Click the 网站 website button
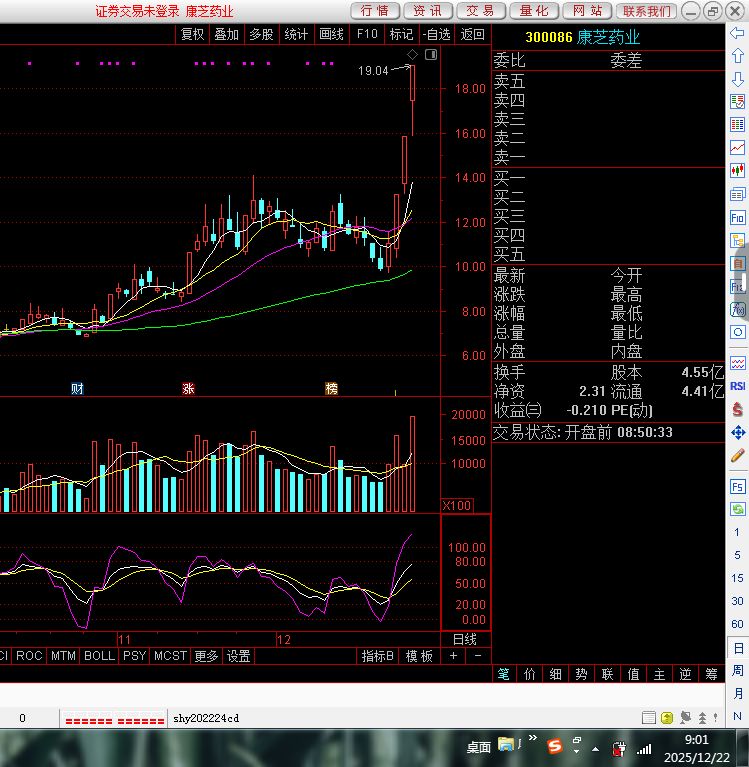The image size is (749, 767). 587,11
